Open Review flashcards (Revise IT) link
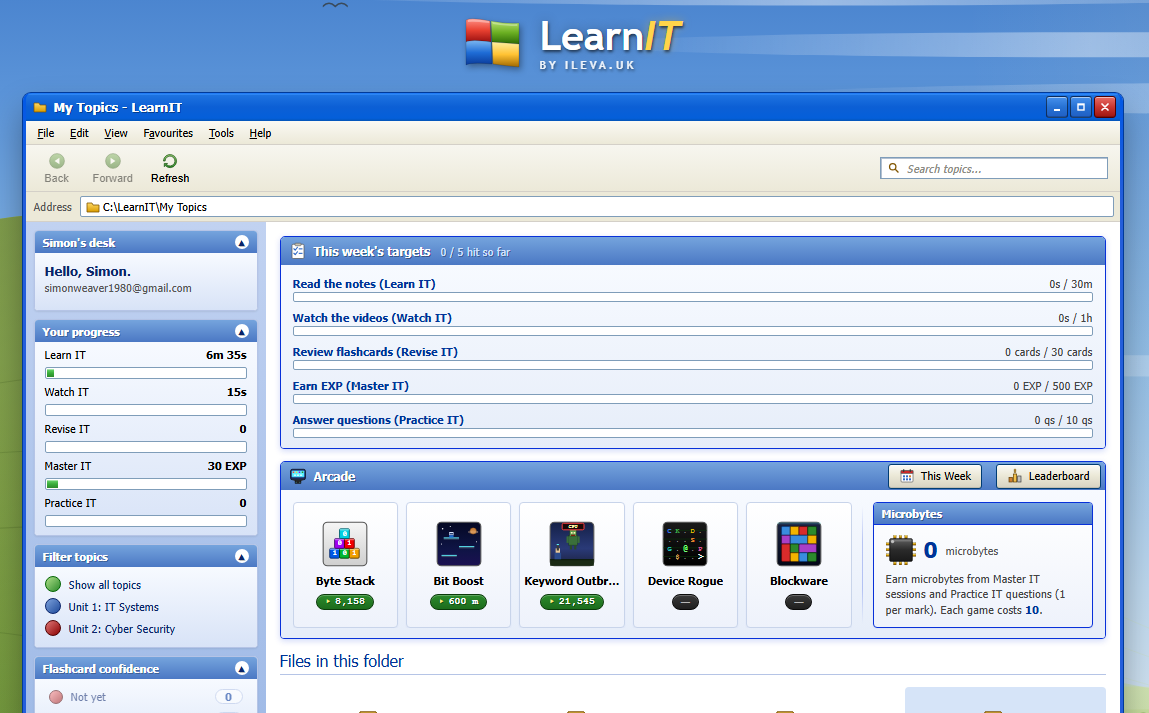Screen dimensions: 1149x713 [x=375, y=352]
